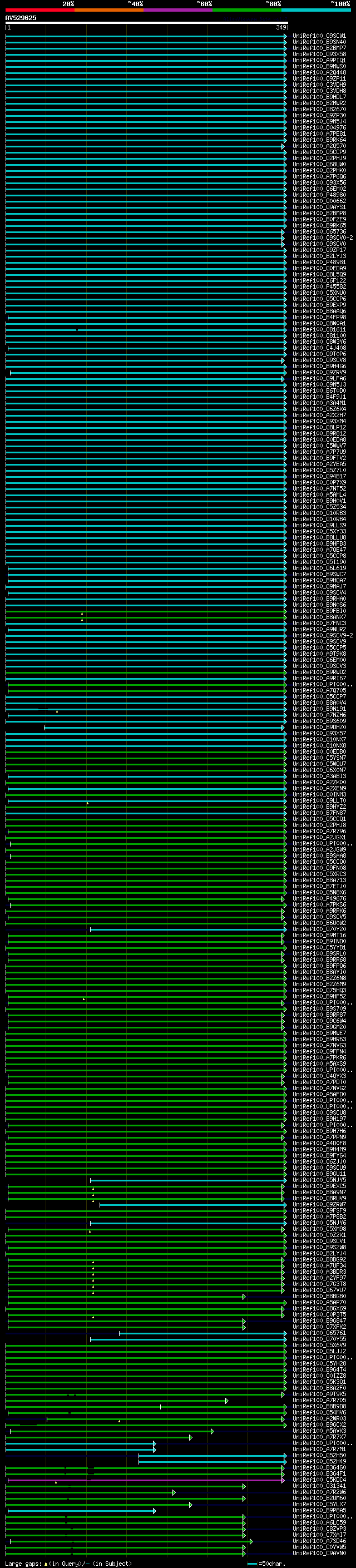Click the green alignment bar for Q0EDB0
Viewport: 356px width, 1568px height.
coord(146,752)
